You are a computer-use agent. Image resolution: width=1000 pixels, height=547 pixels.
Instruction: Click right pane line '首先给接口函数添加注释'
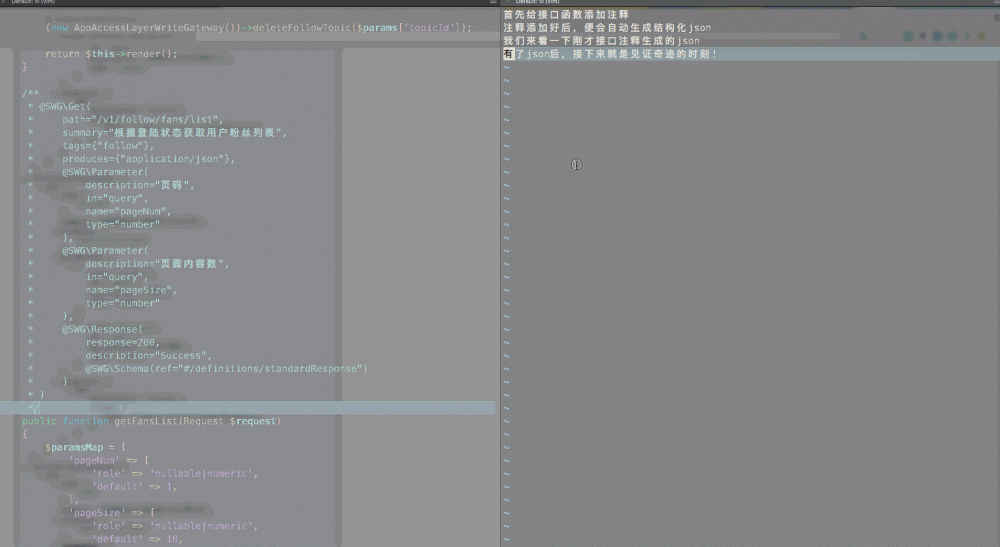coord(566,15)
